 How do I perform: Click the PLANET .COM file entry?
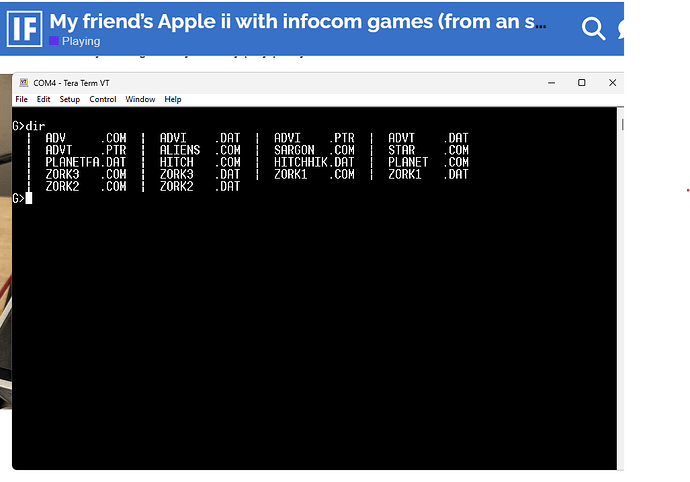coord(428,162)
